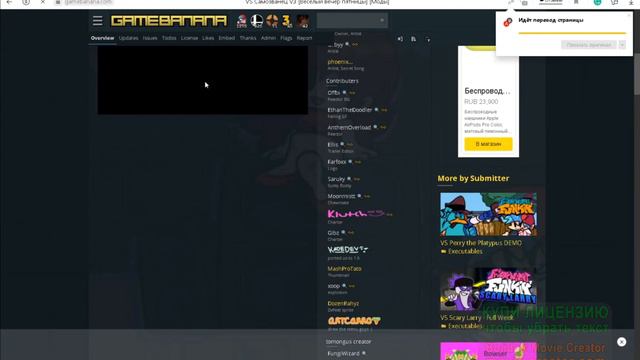Click the page translation popup icon

508,22
